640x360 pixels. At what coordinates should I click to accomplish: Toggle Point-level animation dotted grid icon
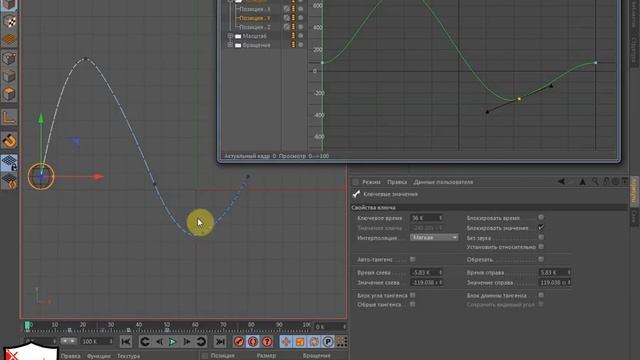341,342
